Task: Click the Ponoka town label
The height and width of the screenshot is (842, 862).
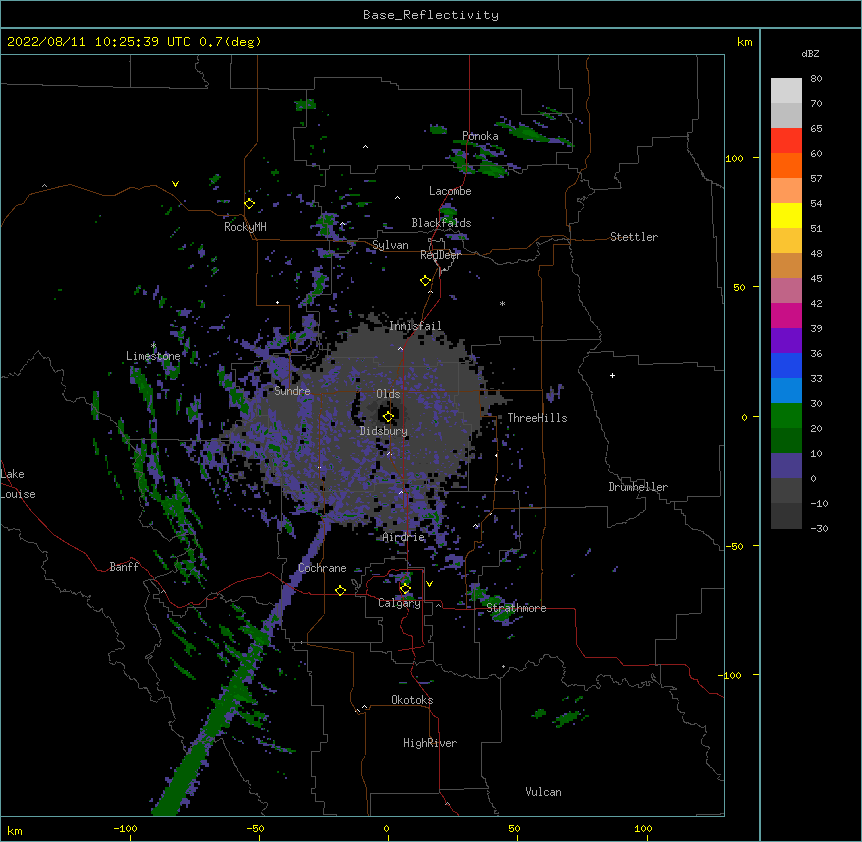Action: [x=480, y=136]
